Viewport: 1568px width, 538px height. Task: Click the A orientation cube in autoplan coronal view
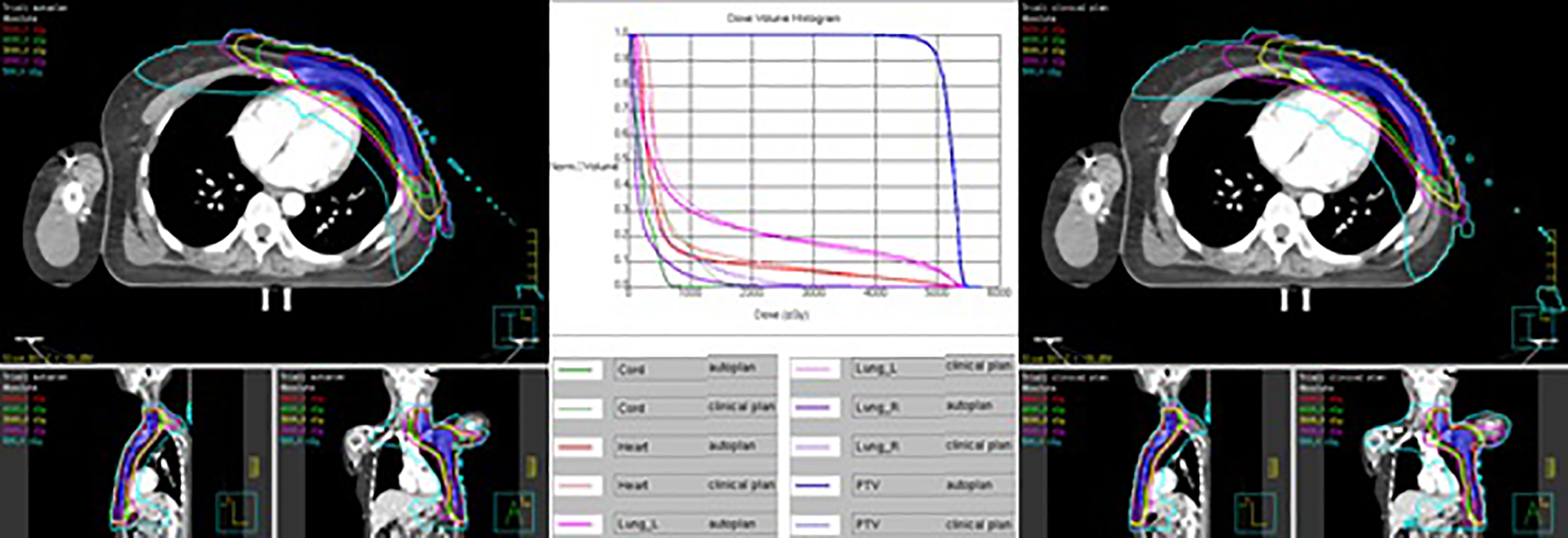pos(515,512)
